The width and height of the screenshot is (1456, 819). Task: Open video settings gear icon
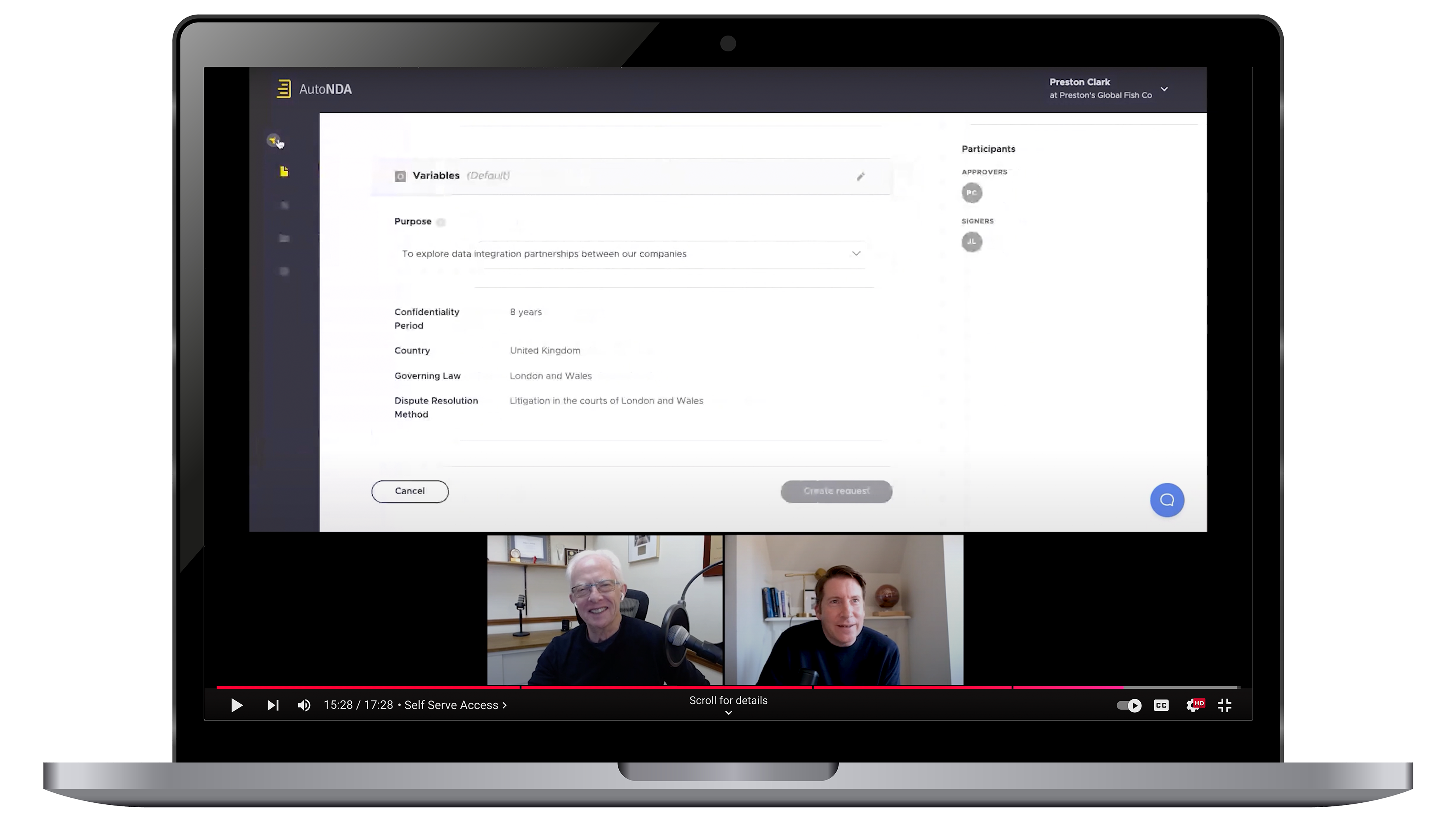tap(1192, 705)
